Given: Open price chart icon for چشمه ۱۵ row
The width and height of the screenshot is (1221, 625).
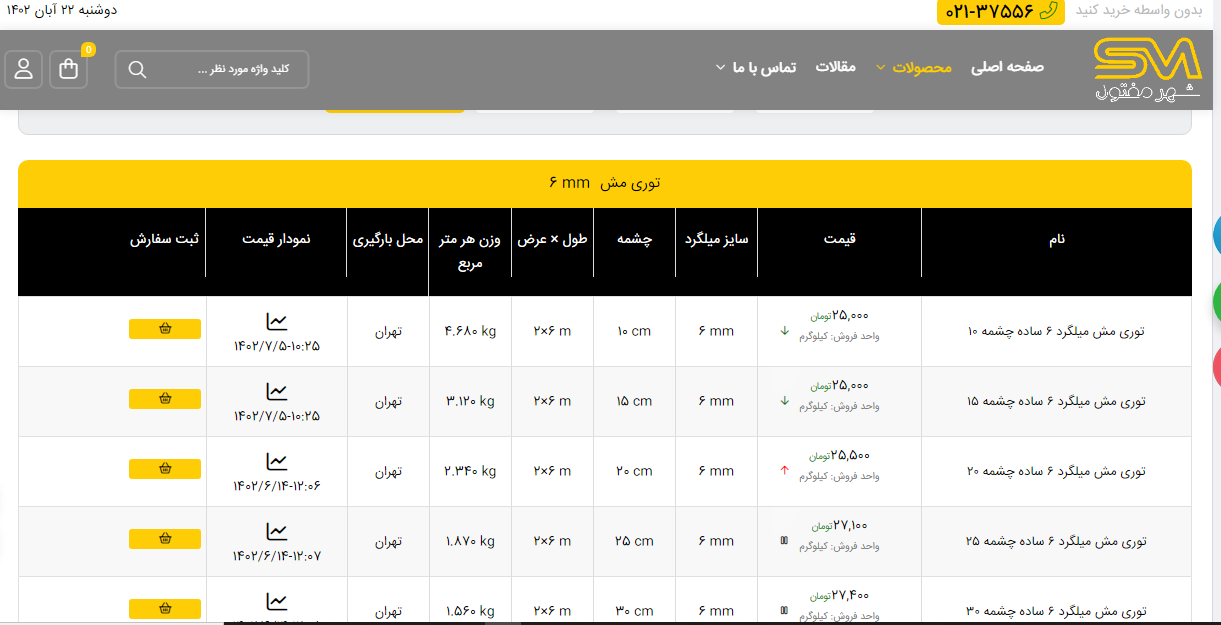Looking at the screenshot, I should 277,392.
